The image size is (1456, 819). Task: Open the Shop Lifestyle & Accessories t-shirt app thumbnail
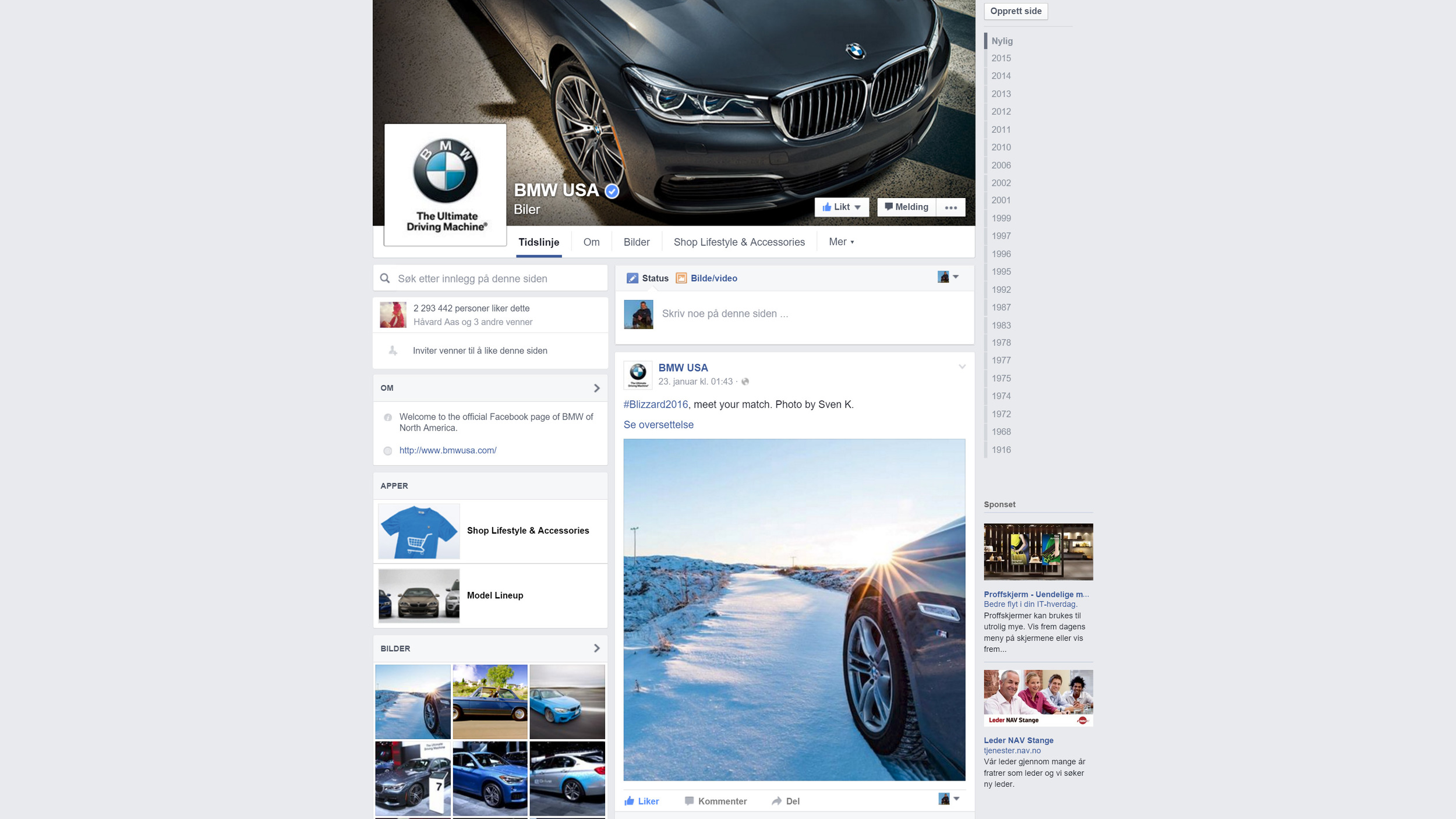[419, 531]
